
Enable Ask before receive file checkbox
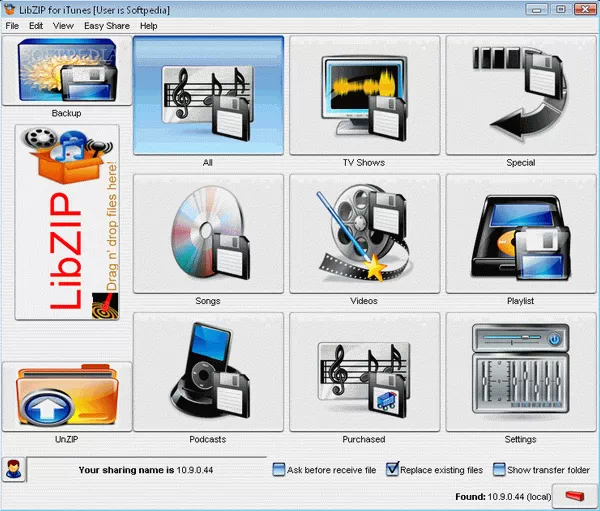(x=279, y=470)
